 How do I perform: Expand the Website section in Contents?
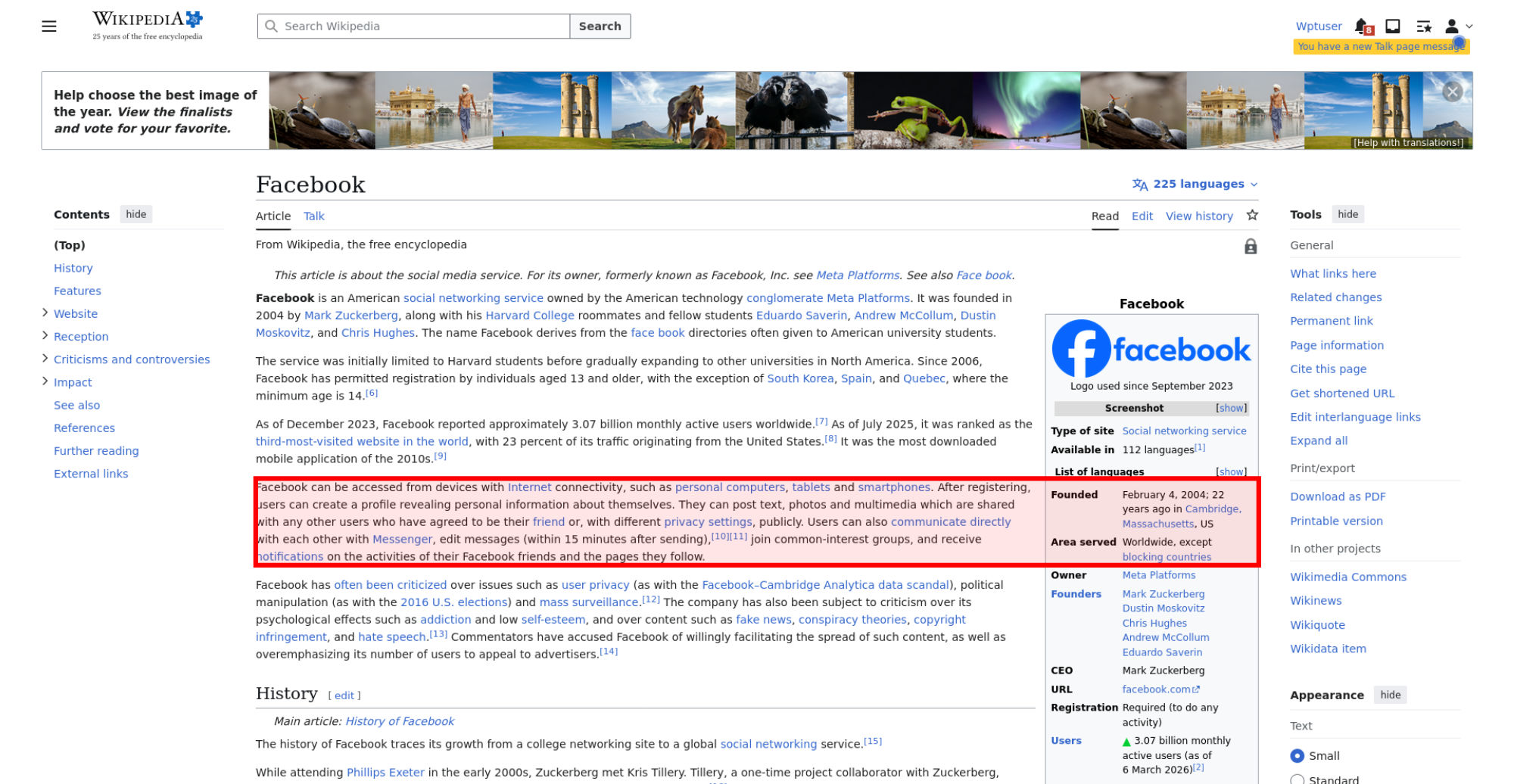pyautogui.click(x=45, y=313)
